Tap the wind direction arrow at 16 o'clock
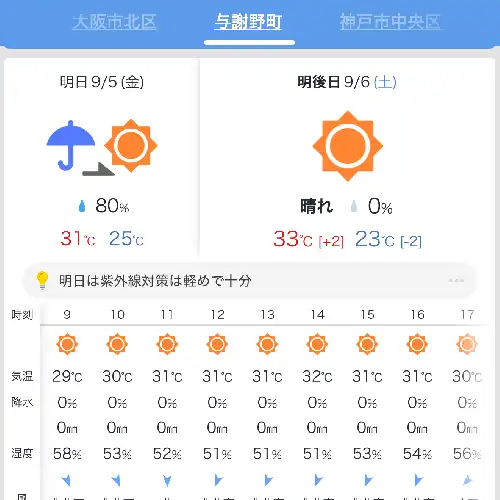Viewport: 500px width, 500px height. (x=418, y=480)
